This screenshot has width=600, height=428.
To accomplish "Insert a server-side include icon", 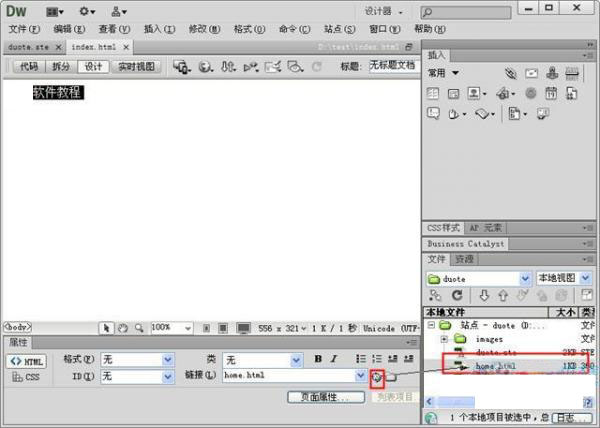I will tap(571, 93).
